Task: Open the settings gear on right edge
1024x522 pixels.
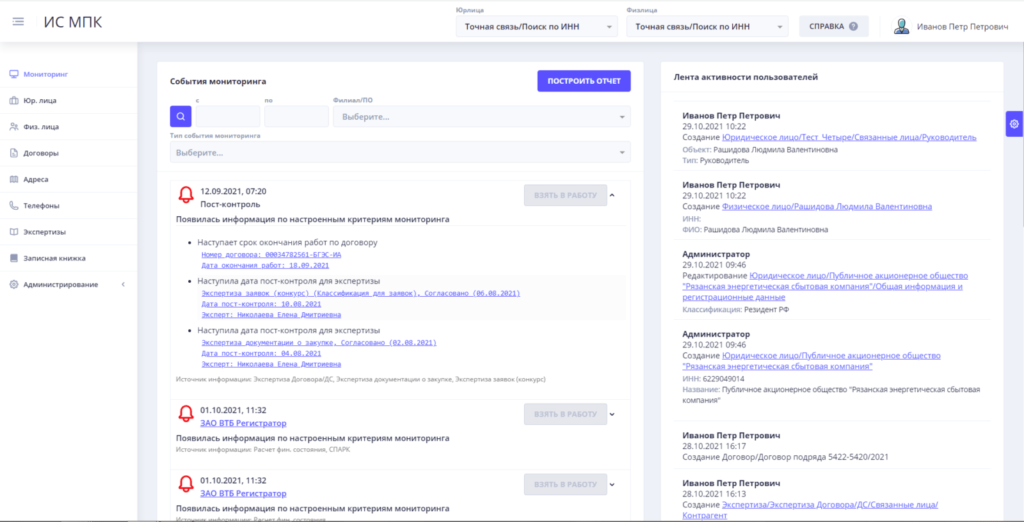Action: [1014, 123]
